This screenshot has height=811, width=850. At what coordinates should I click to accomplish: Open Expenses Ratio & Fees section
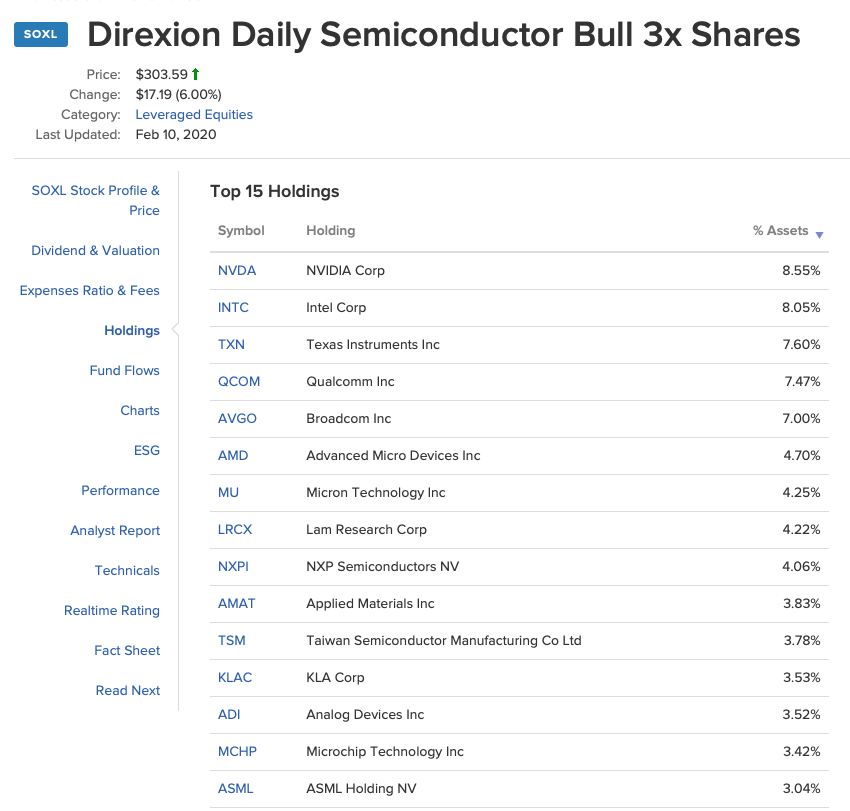click(90, 291)
